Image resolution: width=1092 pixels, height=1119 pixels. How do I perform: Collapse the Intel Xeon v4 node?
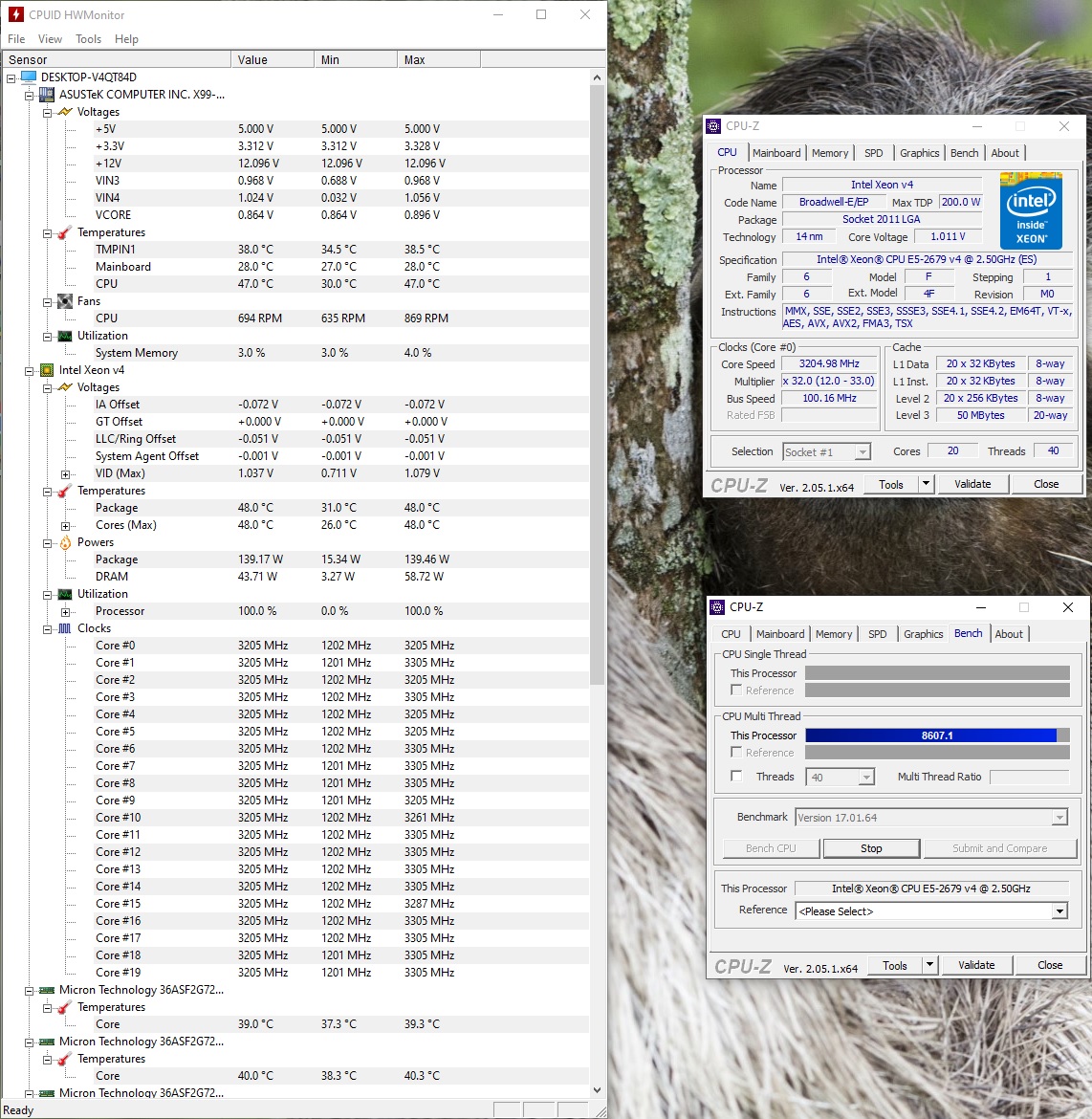pos(30,371)
